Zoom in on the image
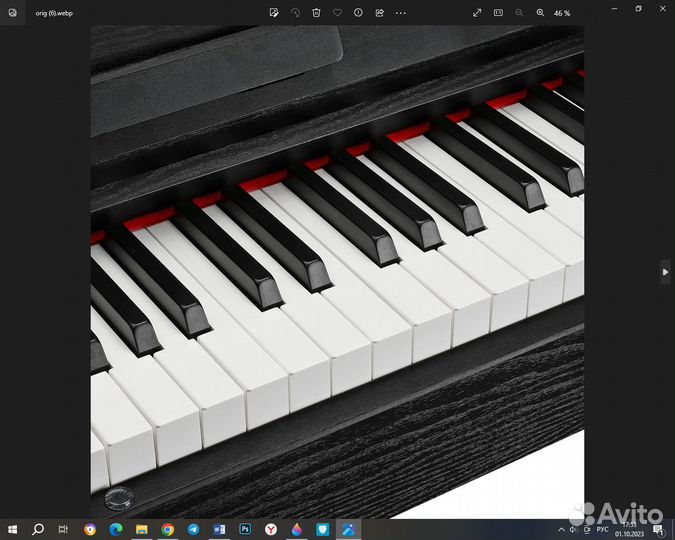This screenshot has height=540, width=675. pyautogui.click(x=540, y=13)
